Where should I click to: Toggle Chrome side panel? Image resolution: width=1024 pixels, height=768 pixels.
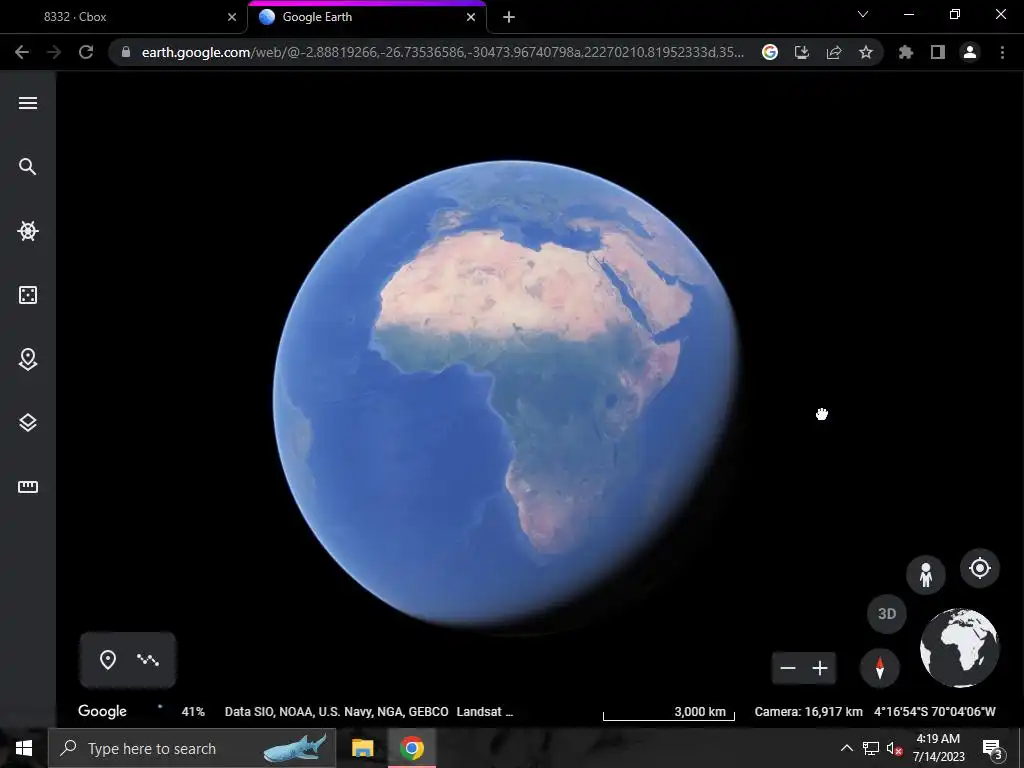pos(938,52)
